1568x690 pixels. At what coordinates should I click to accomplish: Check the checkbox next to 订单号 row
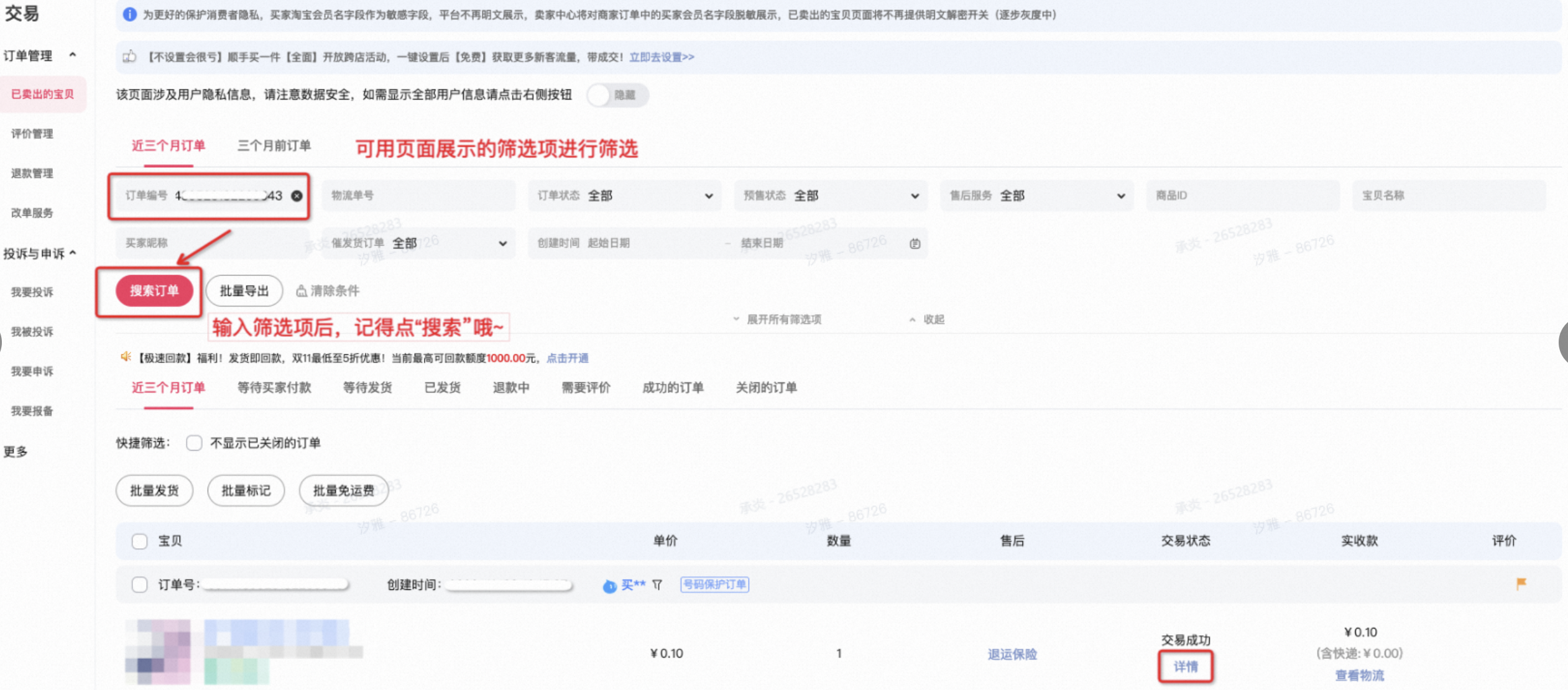pyautogui.click(x=140, y=584)
